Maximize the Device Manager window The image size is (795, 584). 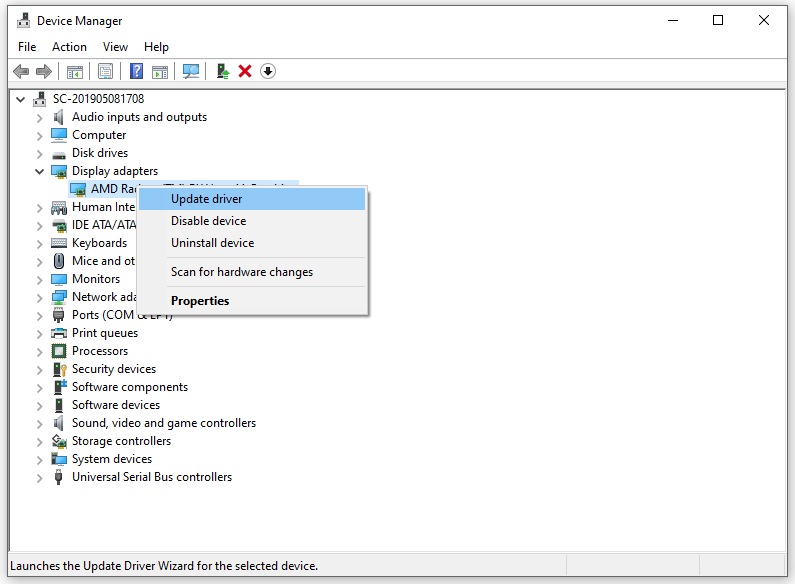[x=718, y=20]
